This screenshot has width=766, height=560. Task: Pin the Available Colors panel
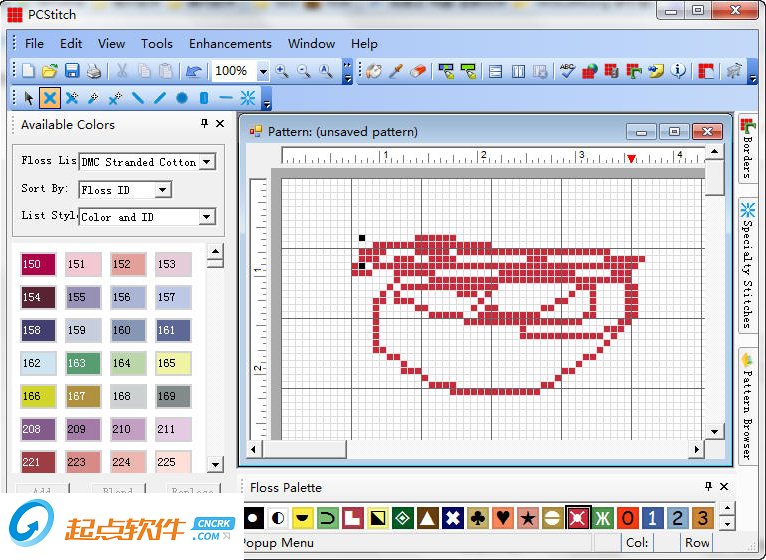[x=204, y=124]
